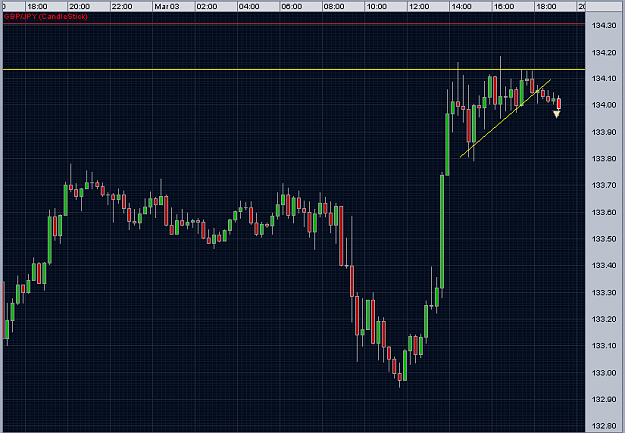Click the 133.40 price axis label
Screen dimensions: 625x433
604,266
